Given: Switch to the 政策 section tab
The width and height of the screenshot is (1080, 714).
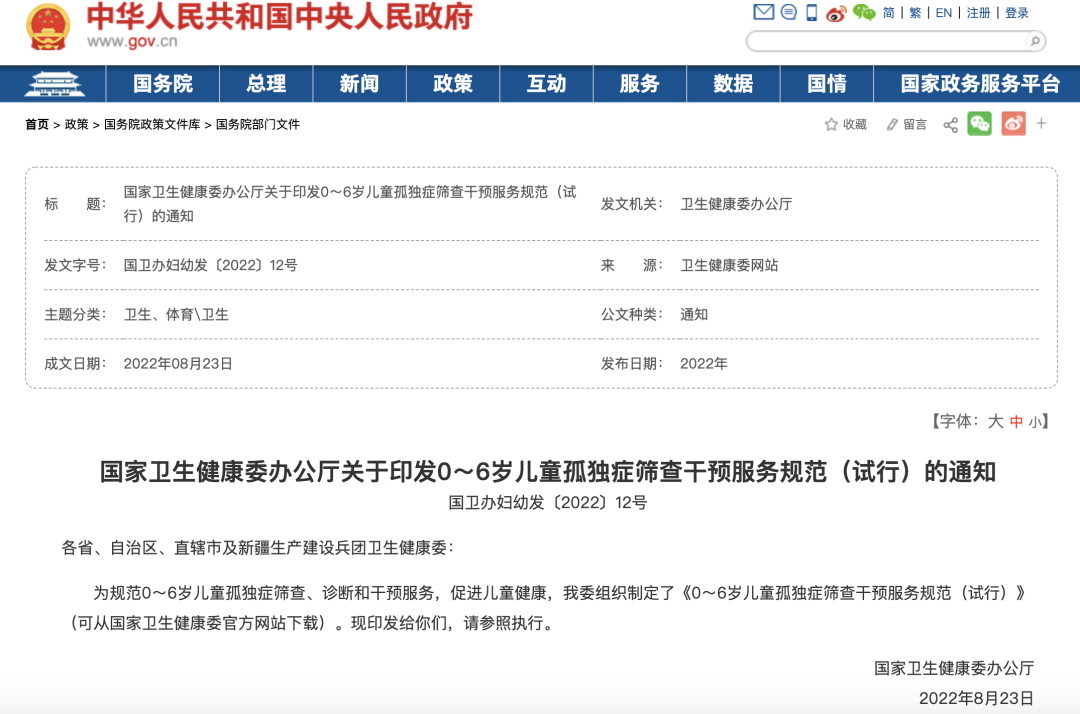Looking at the screenshot, I should pos(452,84).
